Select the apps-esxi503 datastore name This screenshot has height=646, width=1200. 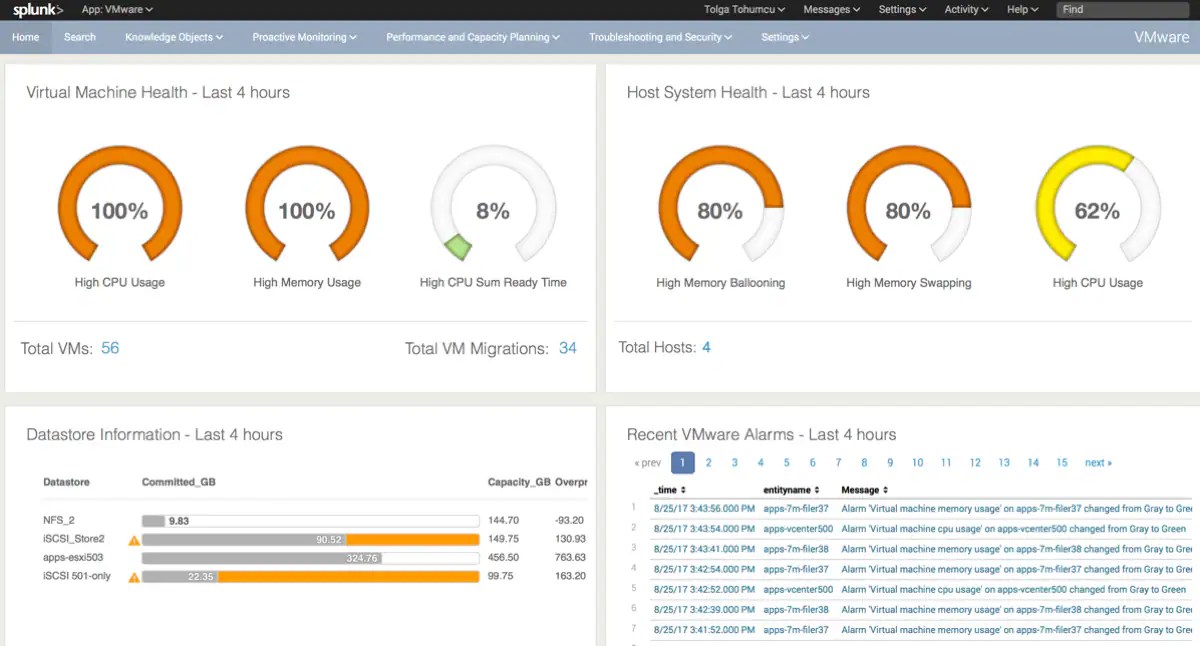(x=74, y=557)
